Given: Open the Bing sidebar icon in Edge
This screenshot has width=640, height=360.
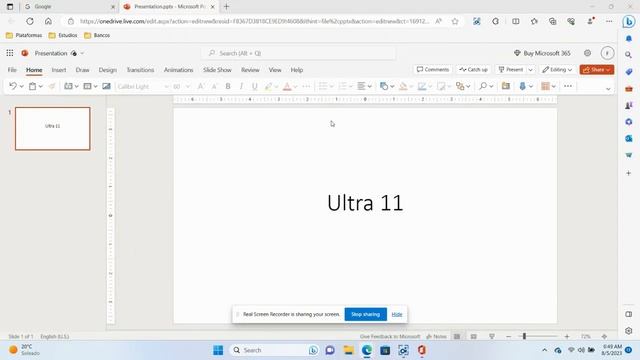Looking at the screenshot, I should [629, 21].
